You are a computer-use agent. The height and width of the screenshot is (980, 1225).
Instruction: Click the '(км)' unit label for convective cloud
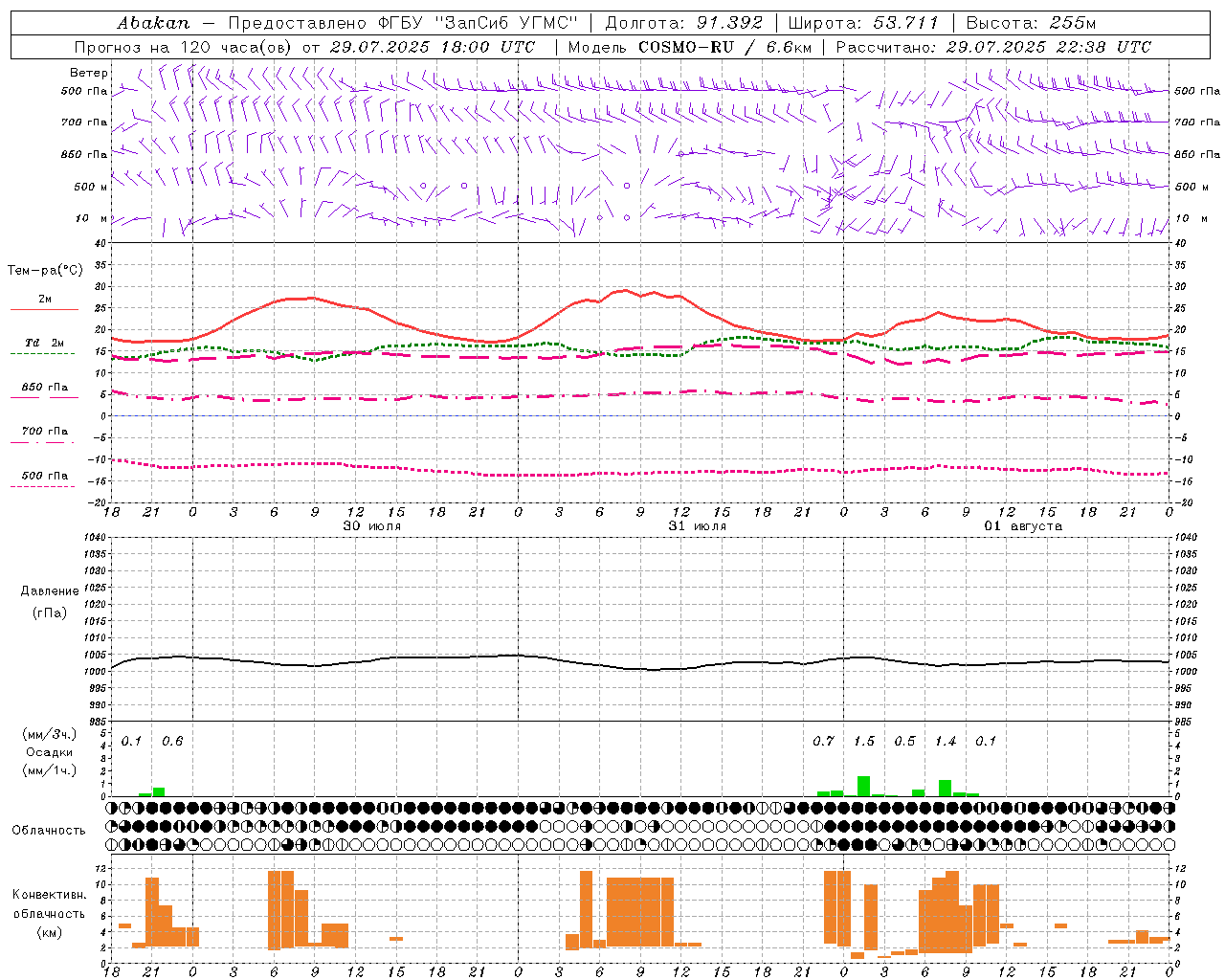(49, 932)
